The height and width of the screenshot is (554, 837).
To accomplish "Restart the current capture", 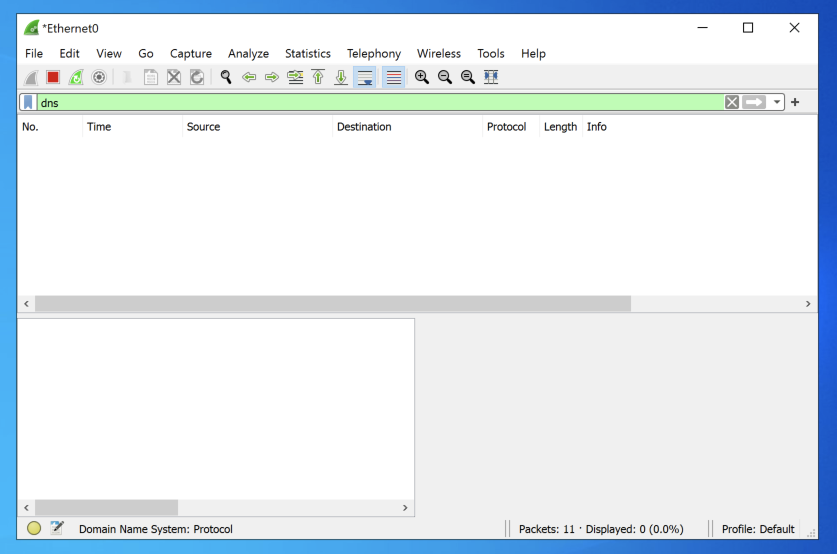I will point(76,77).
